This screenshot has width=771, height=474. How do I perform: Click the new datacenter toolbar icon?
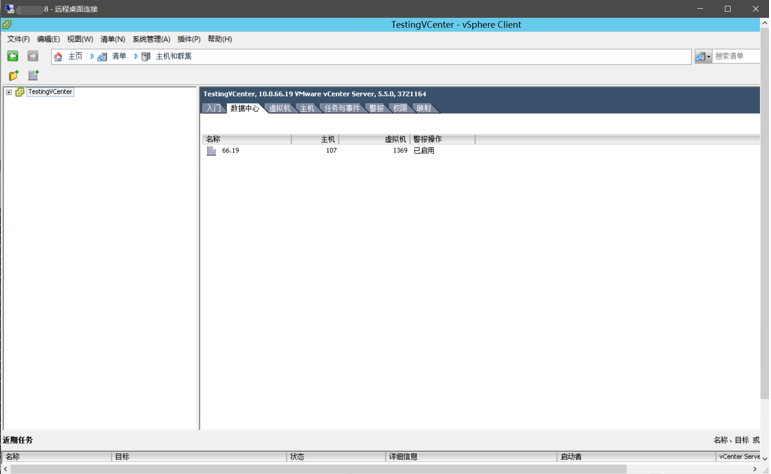(x=33, y=76)
